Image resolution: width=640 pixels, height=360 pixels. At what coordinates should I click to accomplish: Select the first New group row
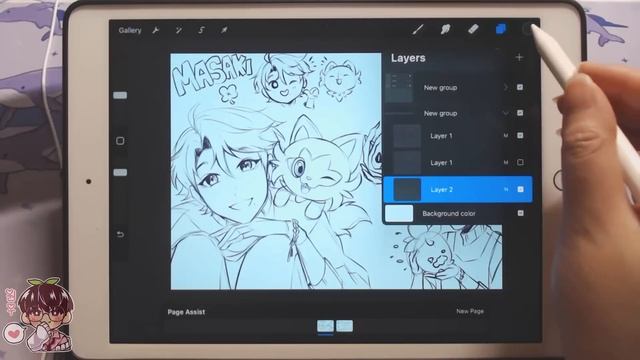(x=457, y=87)
